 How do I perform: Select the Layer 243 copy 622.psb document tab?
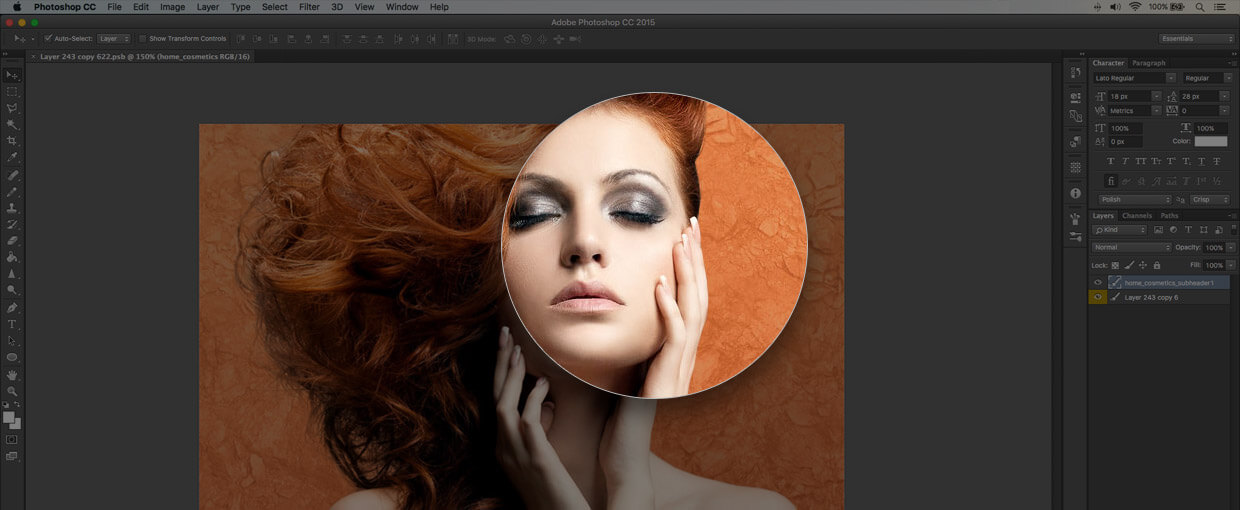[144, 57]
